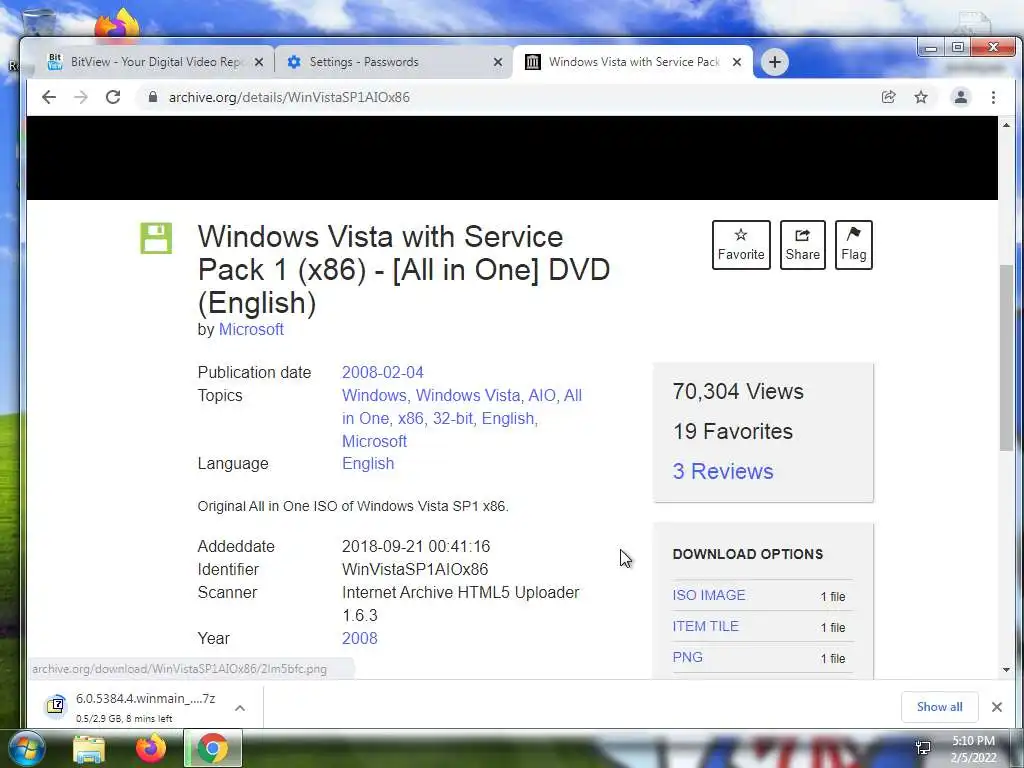Close the Settings - Passwords tab
The height and width of the screenshot is (768, 1024).
pos(498,62)
